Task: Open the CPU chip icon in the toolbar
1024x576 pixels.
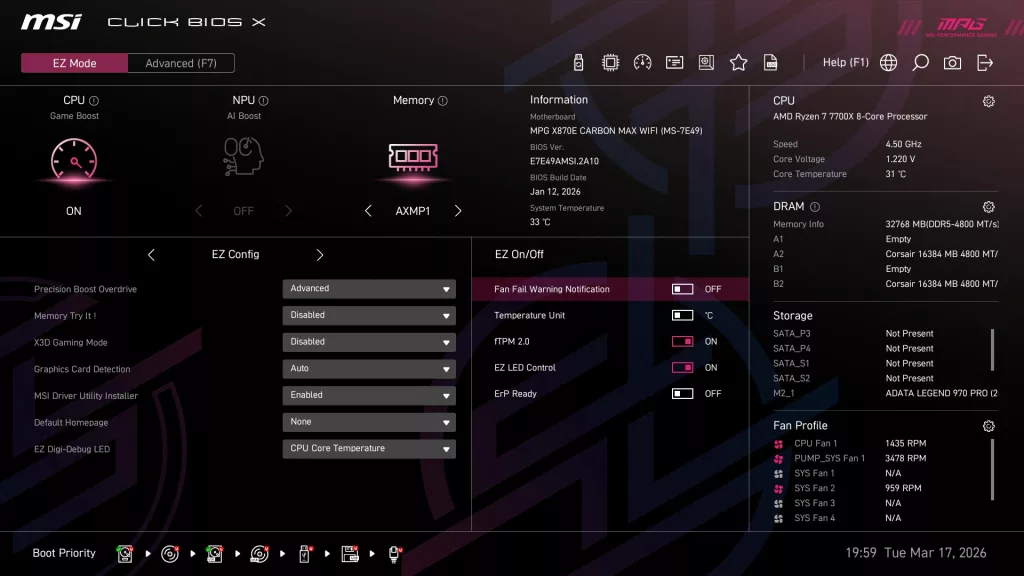Action: 611,61
